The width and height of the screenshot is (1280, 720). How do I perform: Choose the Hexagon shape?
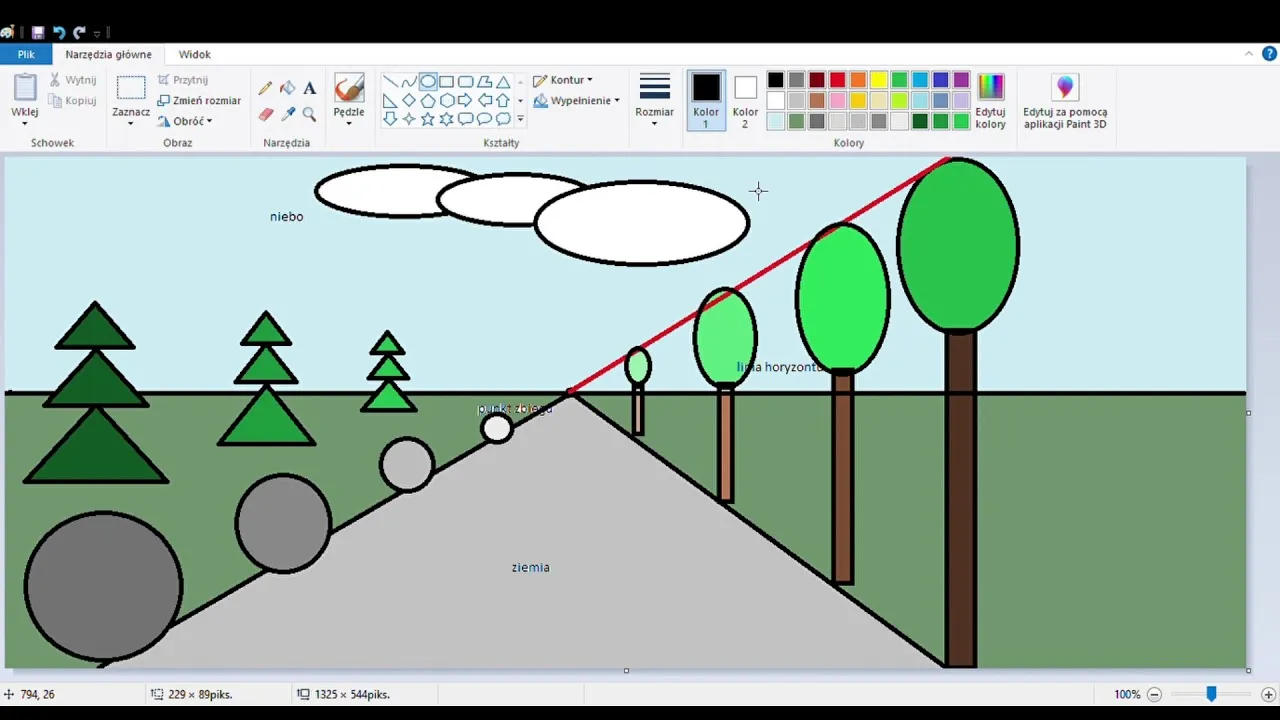tap(447, 100)
